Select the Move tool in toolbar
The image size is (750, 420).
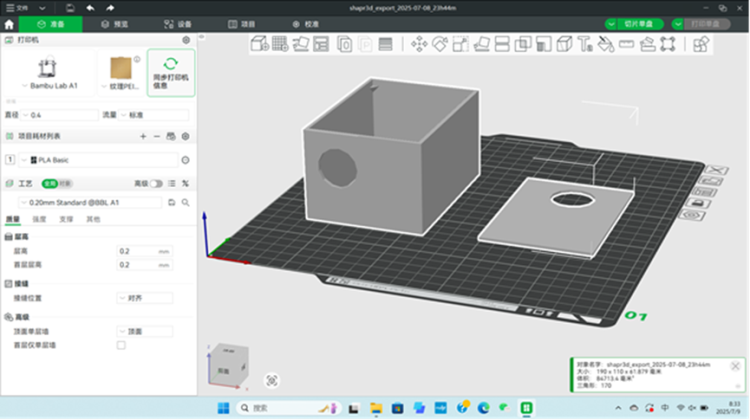[420, 43]
